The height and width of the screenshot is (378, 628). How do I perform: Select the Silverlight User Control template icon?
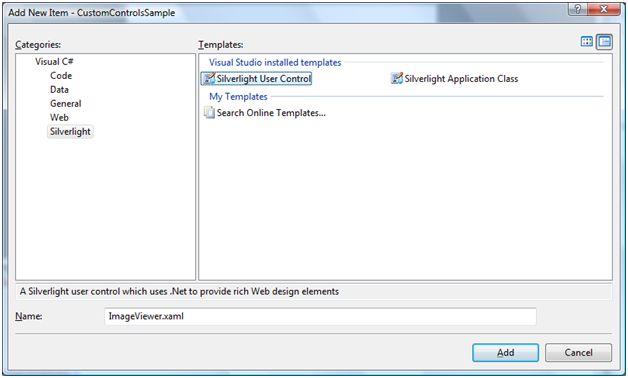pyautogui.click(x=209, y=78)
